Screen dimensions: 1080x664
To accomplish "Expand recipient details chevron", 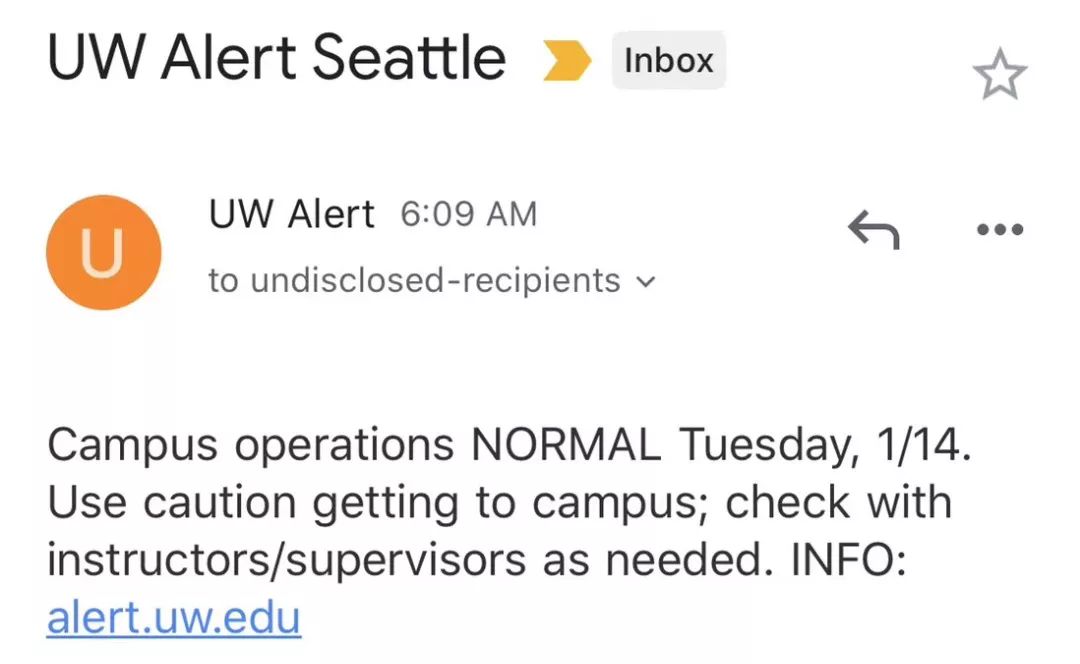I will pyautogui.click(x=646, y=282).
